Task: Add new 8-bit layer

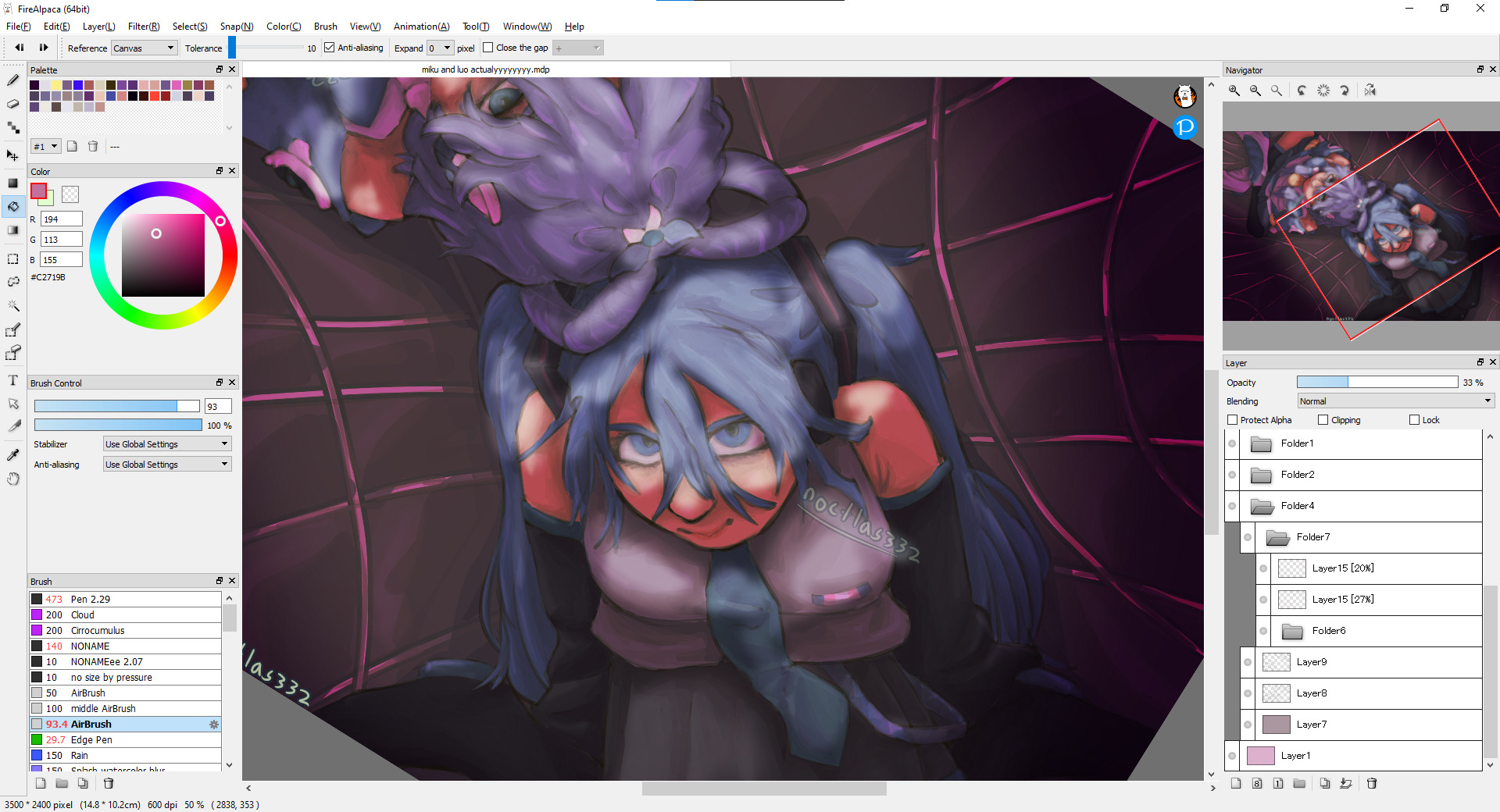Action: tap(1257, 783)
